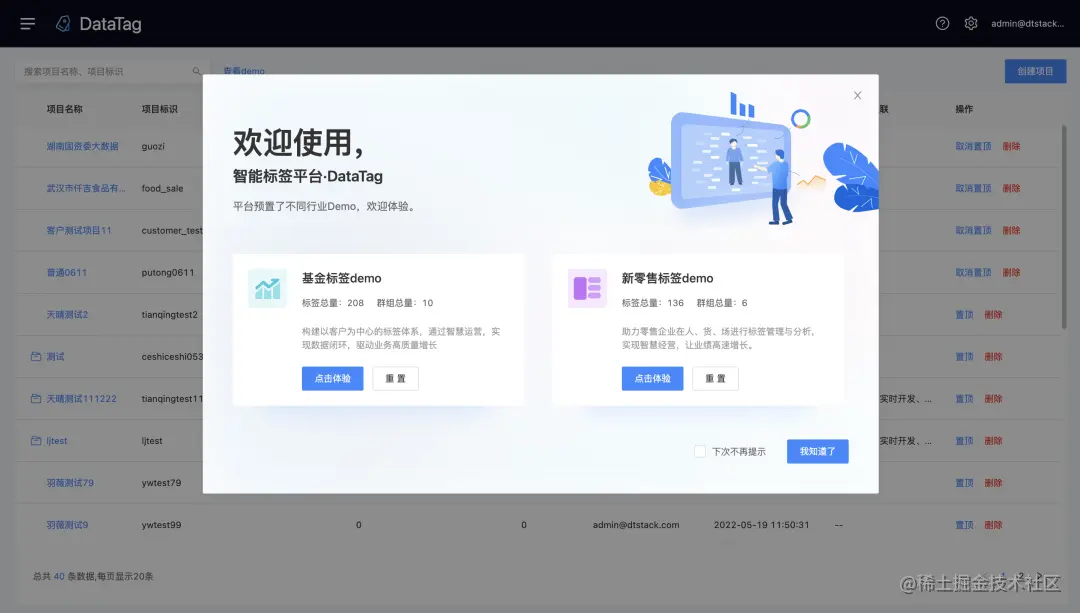Open project 客户测试项目11
The height and width of the screenshot is (613, 1080).
click(x=79, y=230)
